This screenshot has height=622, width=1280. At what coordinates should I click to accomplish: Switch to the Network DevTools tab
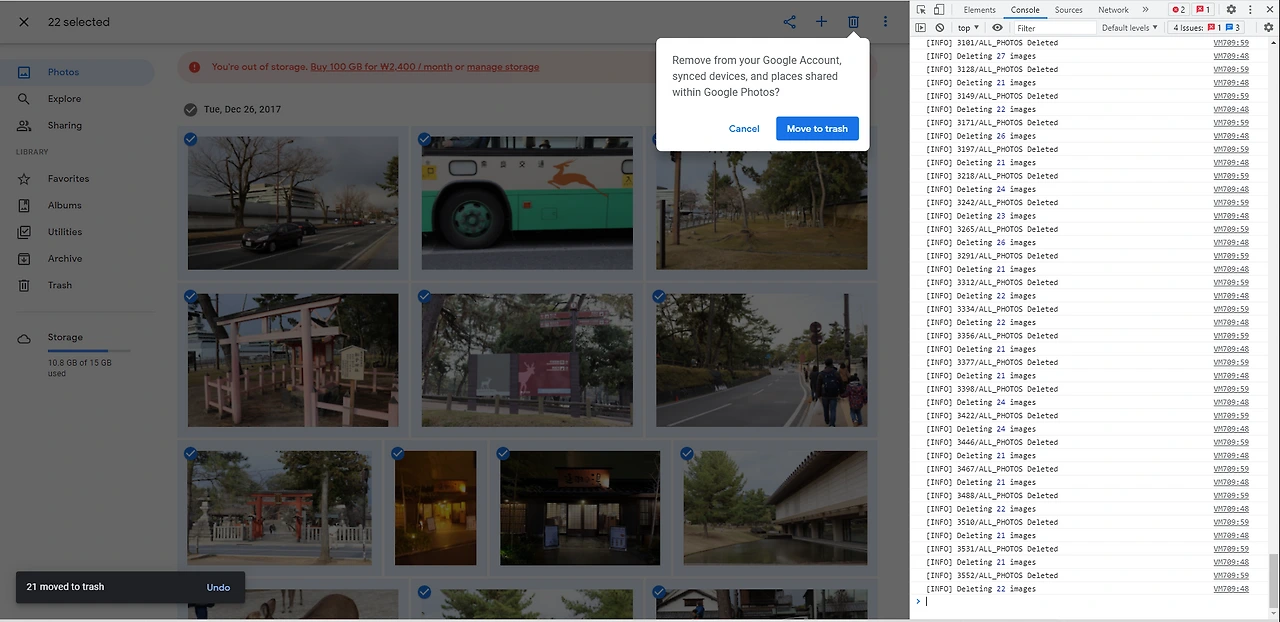[1113, 10]
